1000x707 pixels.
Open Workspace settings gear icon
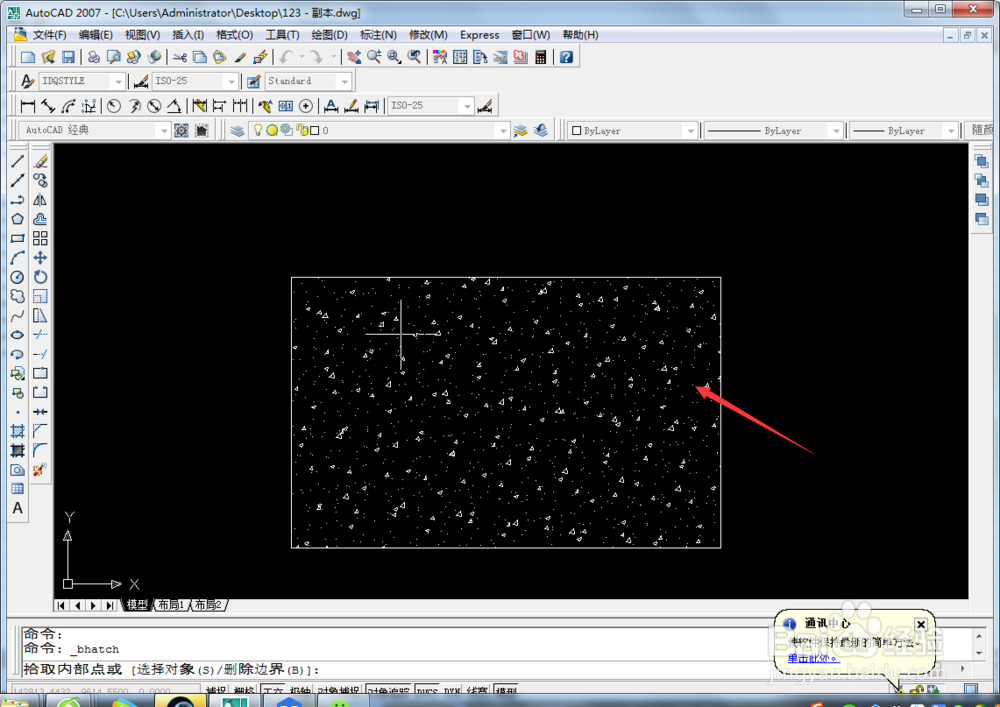click(x=182, y=131)
